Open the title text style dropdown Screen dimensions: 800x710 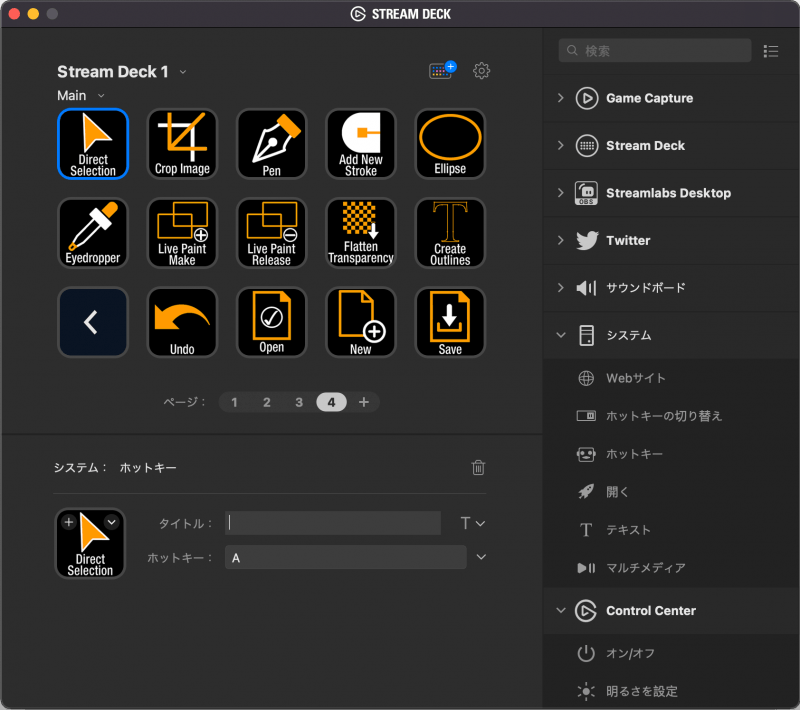[472, 523]
